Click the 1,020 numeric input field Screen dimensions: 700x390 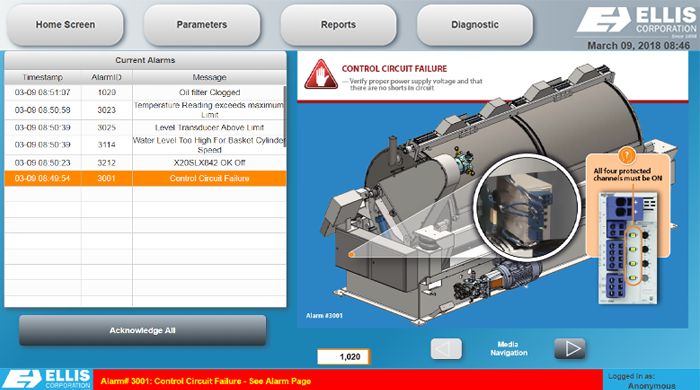click(x=343, y=357)
